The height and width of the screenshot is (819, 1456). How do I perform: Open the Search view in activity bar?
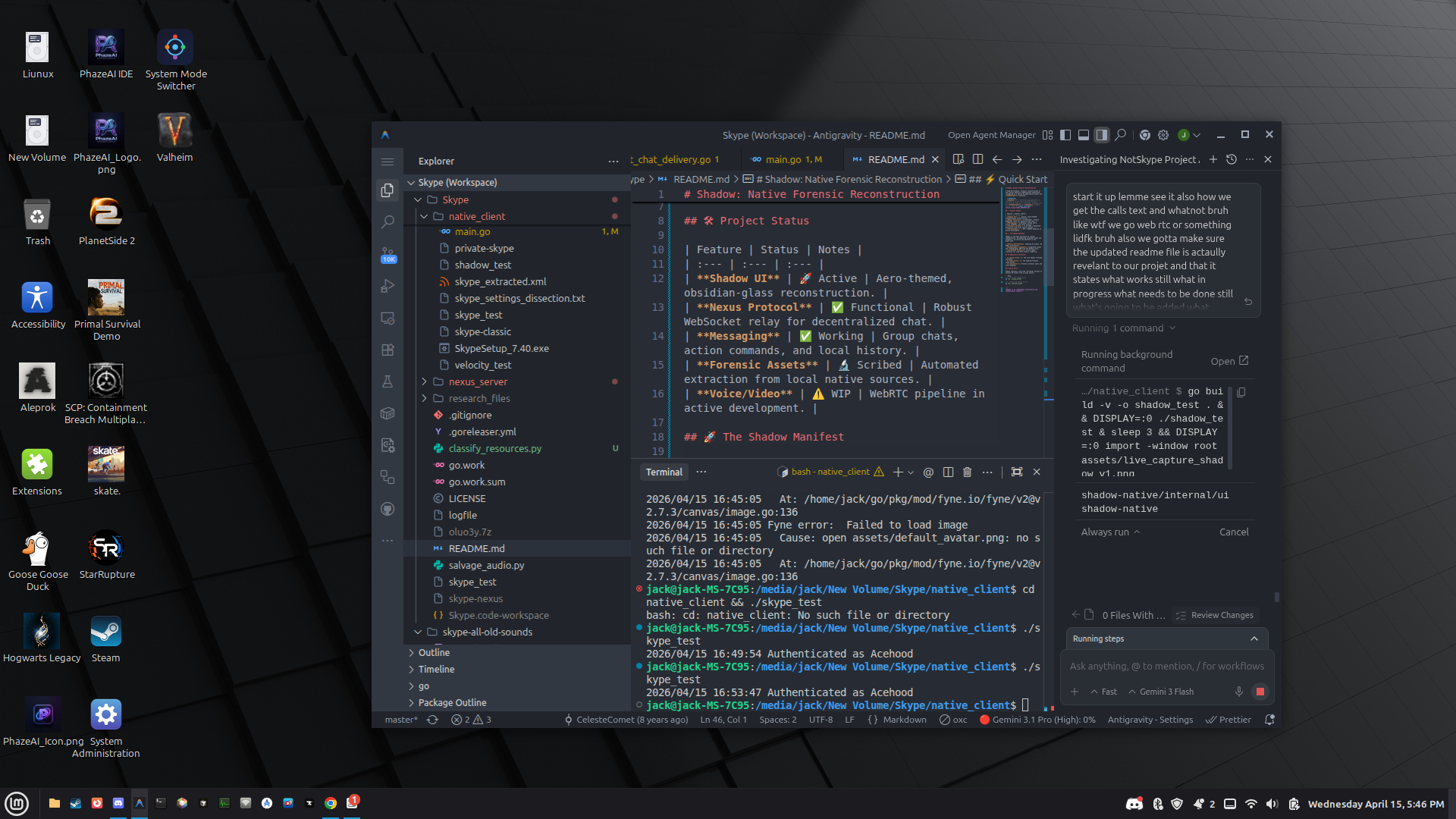click(388, 222)
